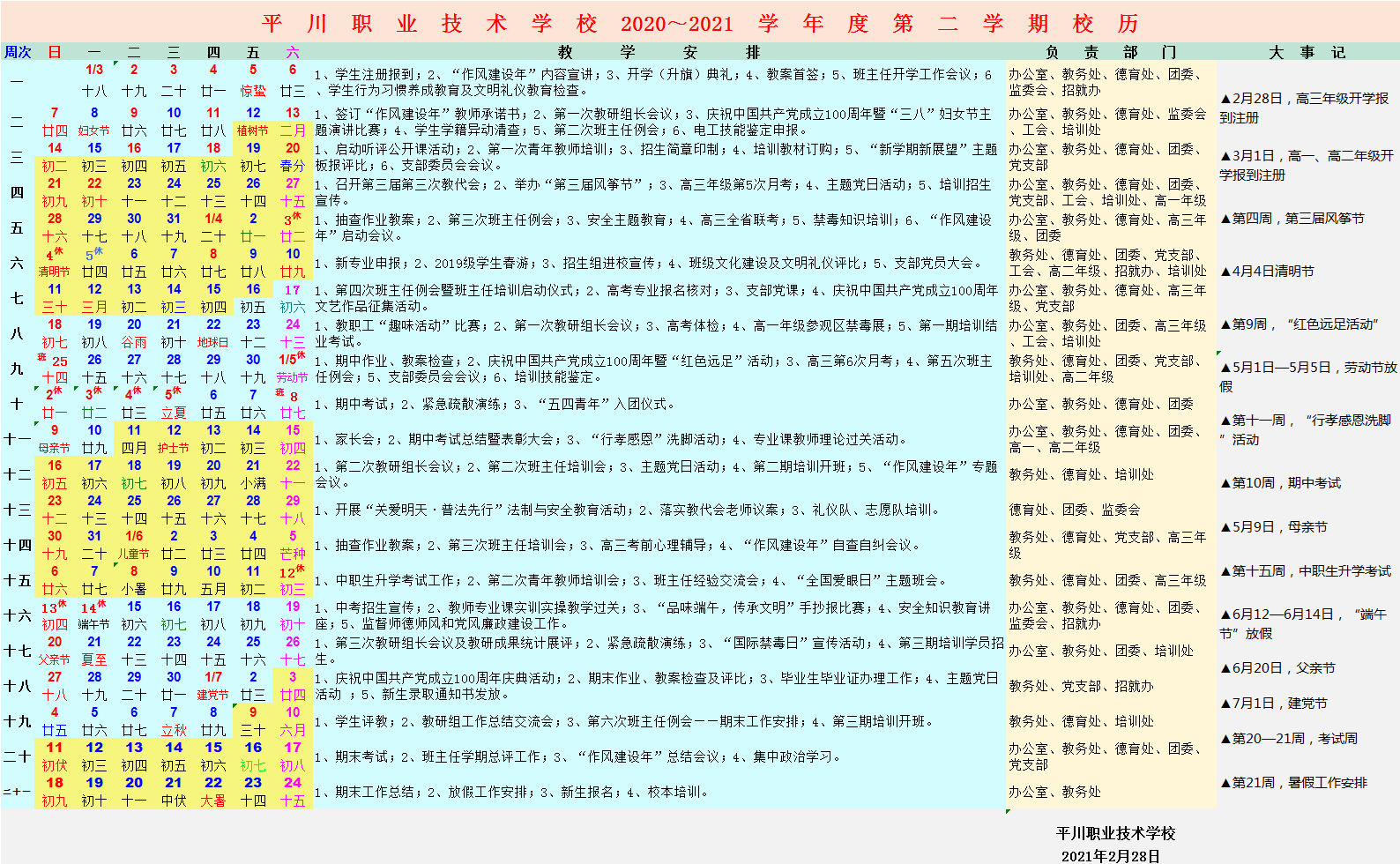1400x864 pixels.
Task: Click the 惊蛰 solar-term cell
Action: click(253, 91)
